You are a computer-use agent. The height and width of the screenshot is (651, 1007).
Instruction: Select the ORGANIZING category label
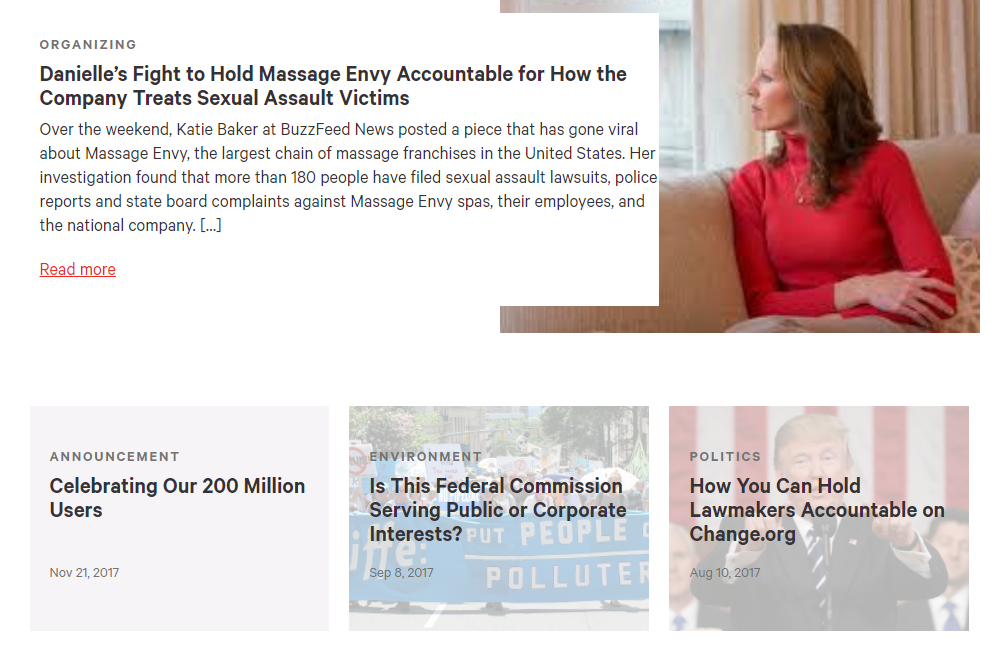88,44
